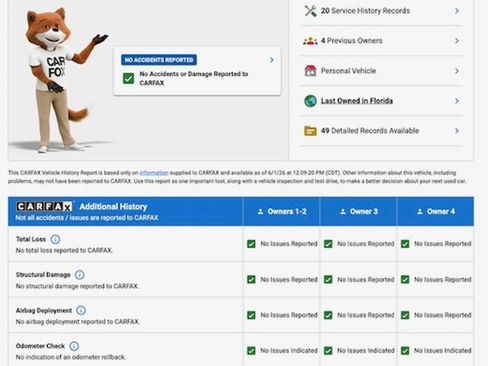Click the CARFAX logo in Additional History header

(44, 207)
